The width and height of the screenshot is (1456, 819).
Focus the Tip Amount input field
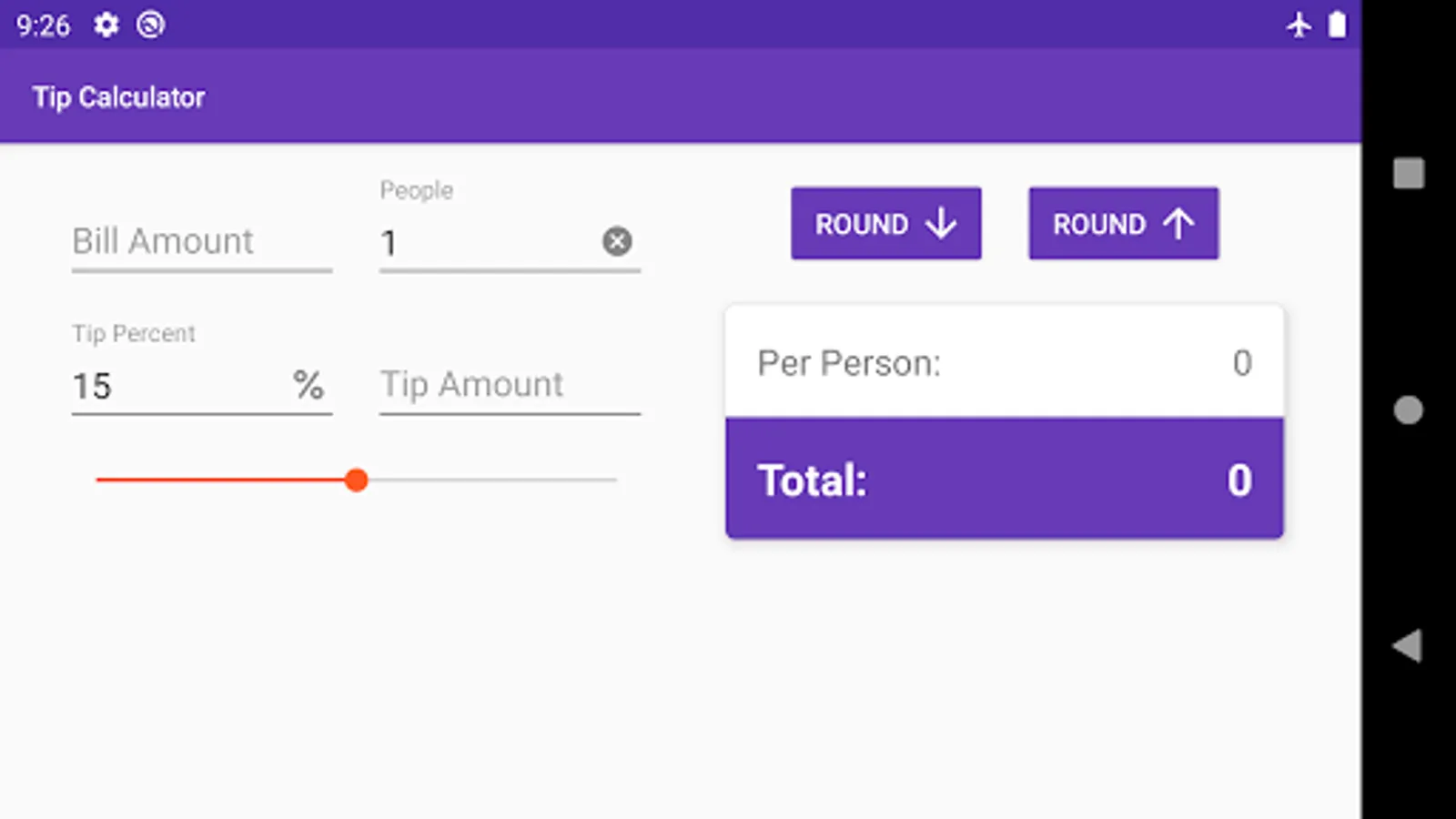coord(510,385)
